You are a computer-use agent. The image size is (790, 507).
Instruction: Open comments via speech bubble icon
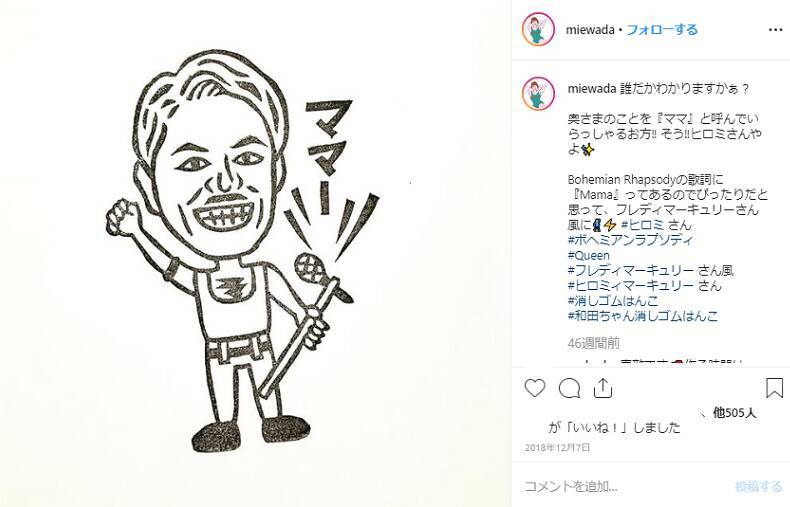pos(569,388)
